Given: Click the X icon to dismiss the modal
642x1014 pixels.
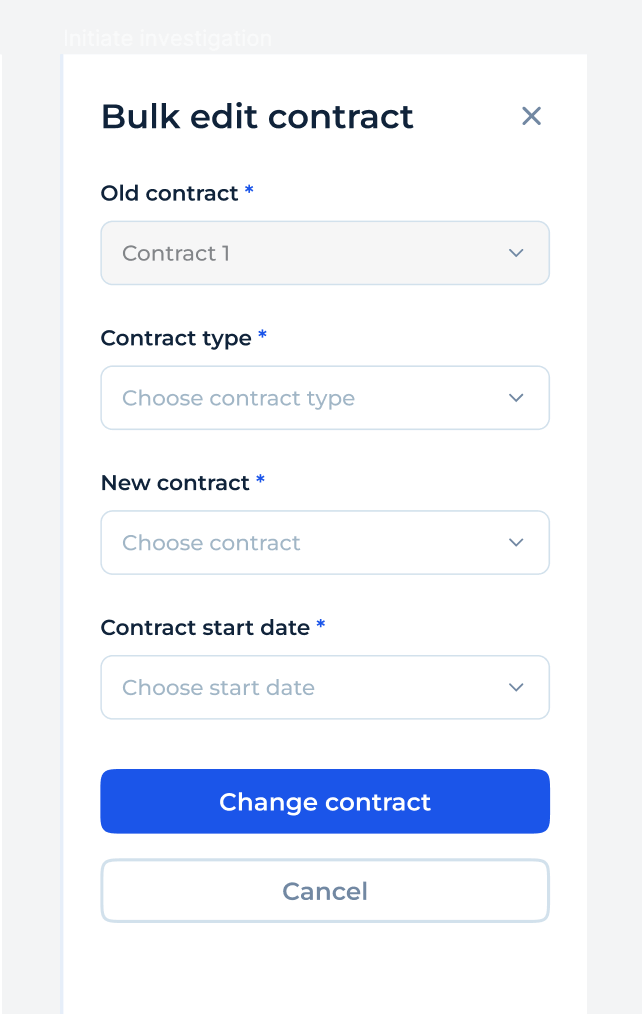Looking at the screenshot, I should [x=531, y=116].
